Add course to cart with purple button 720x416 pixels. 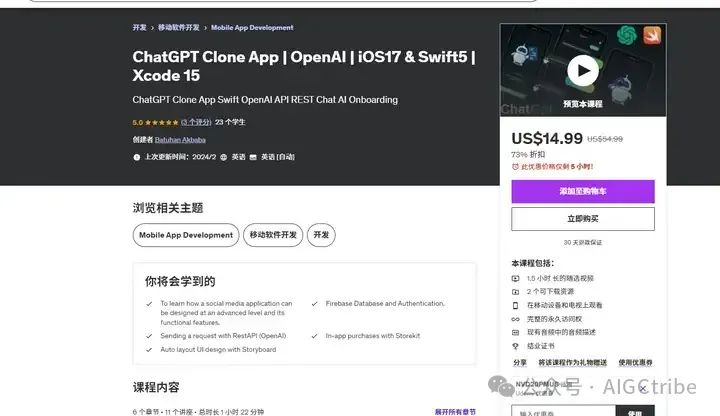click(583, 191)
